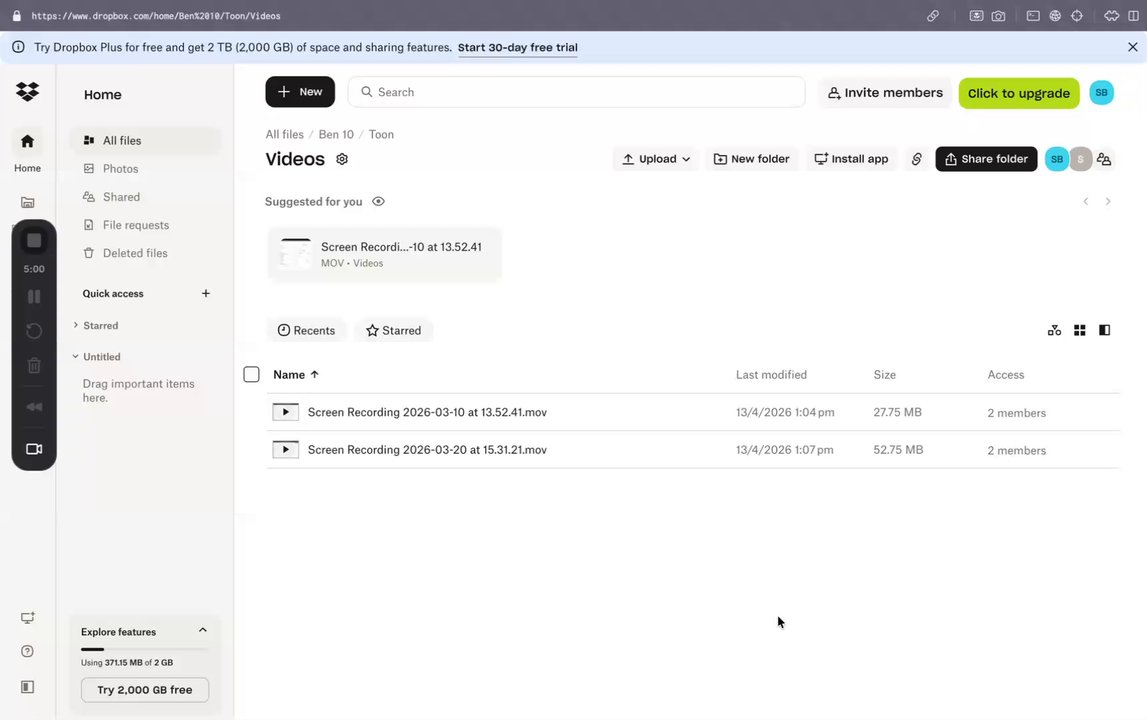1147x720 pixels.
Task: Expand the Starred section in Quick access
Action: [75, 325]
